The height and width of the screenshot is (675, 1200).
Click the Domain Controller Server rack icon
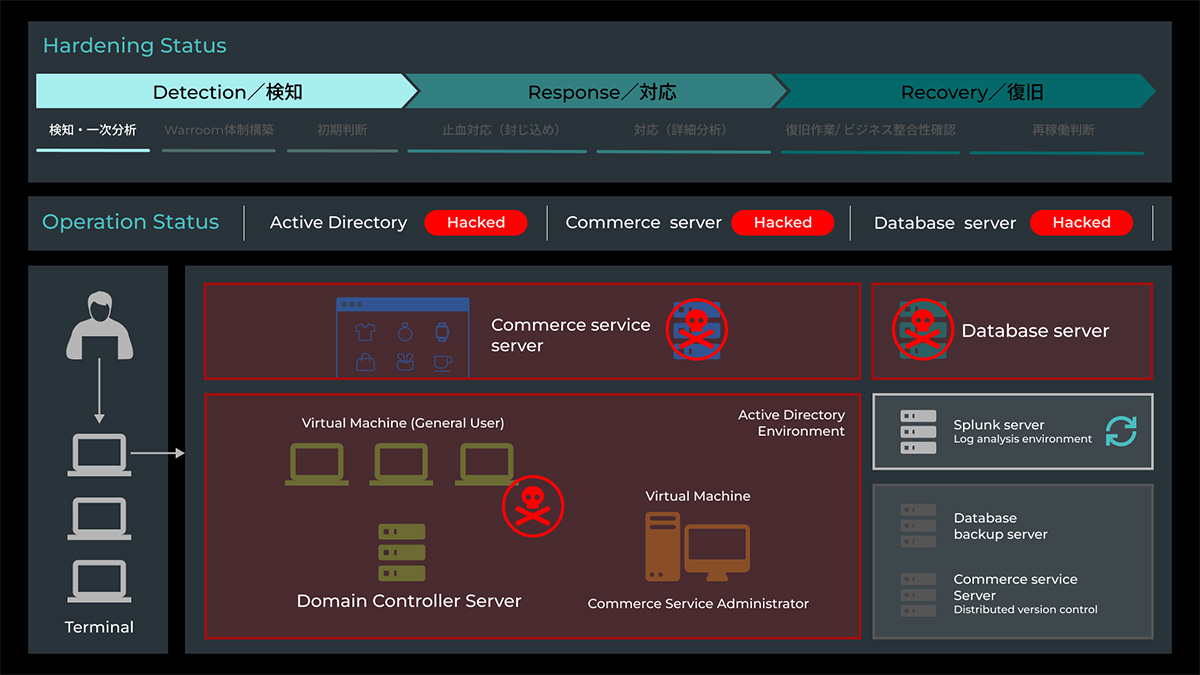pyautogui.click(x=402, y=552)
